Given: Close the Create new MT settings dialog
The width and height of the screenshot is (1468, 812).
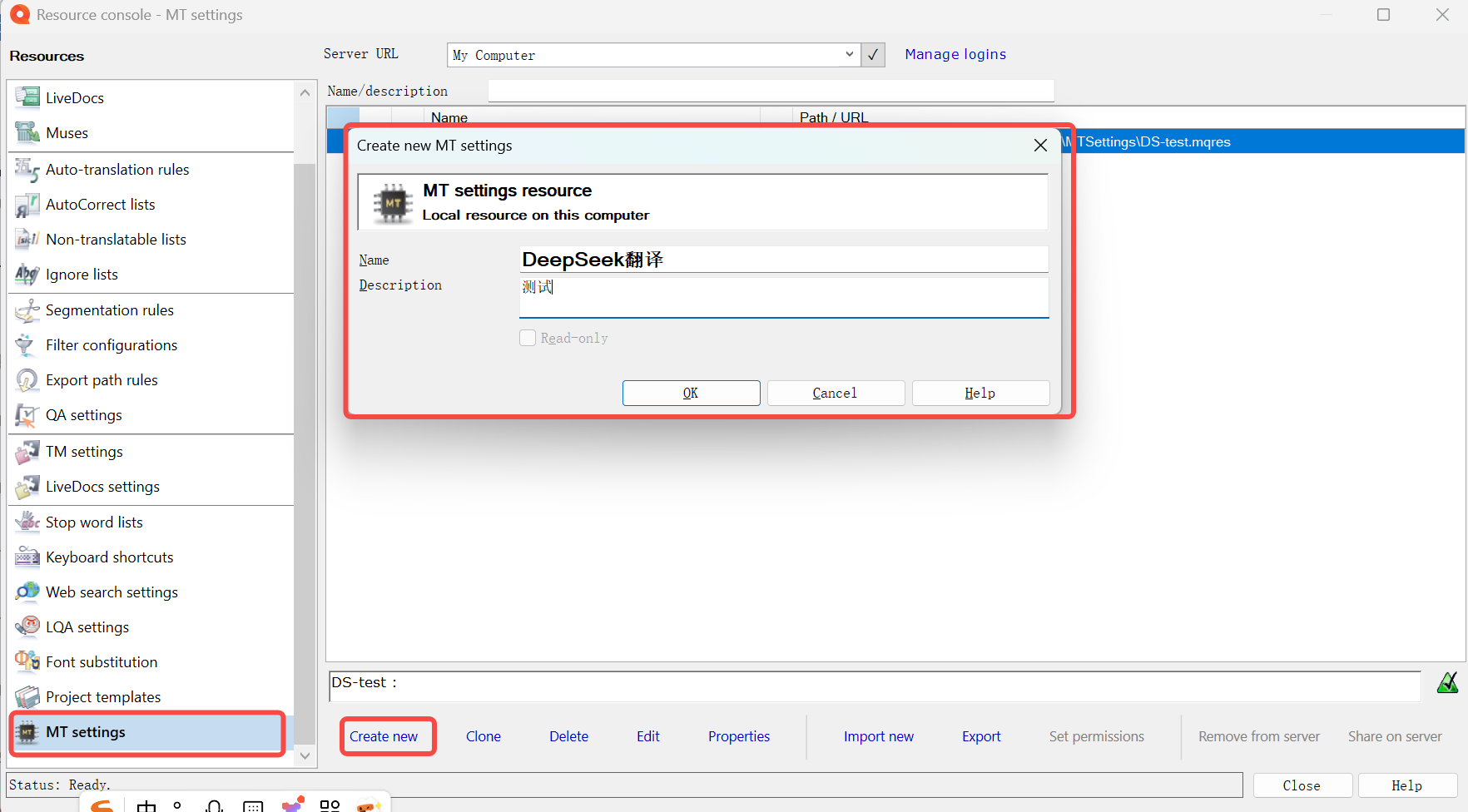Looking at the screenshot, I should [x=1040, y=146].
